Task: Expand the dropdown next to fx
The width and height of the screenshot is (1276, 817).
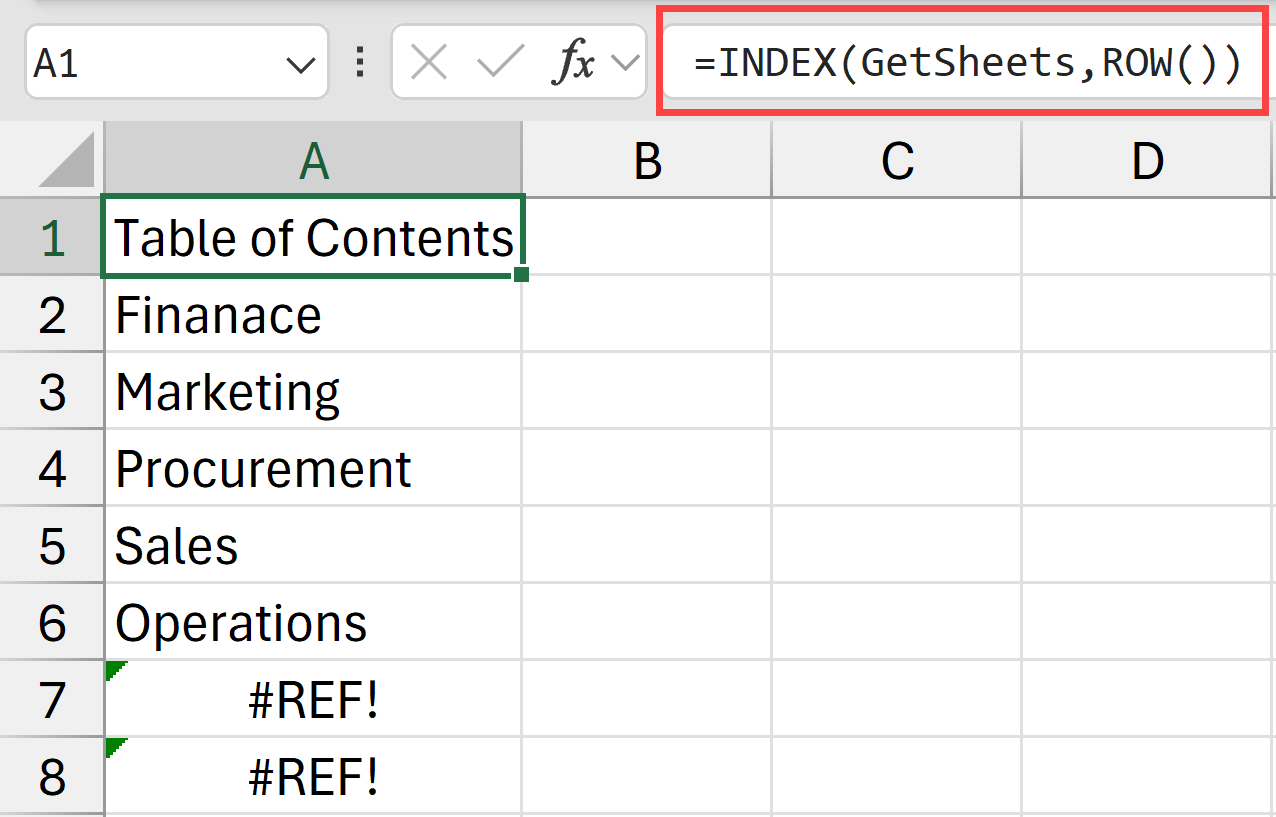Action: 625,64
